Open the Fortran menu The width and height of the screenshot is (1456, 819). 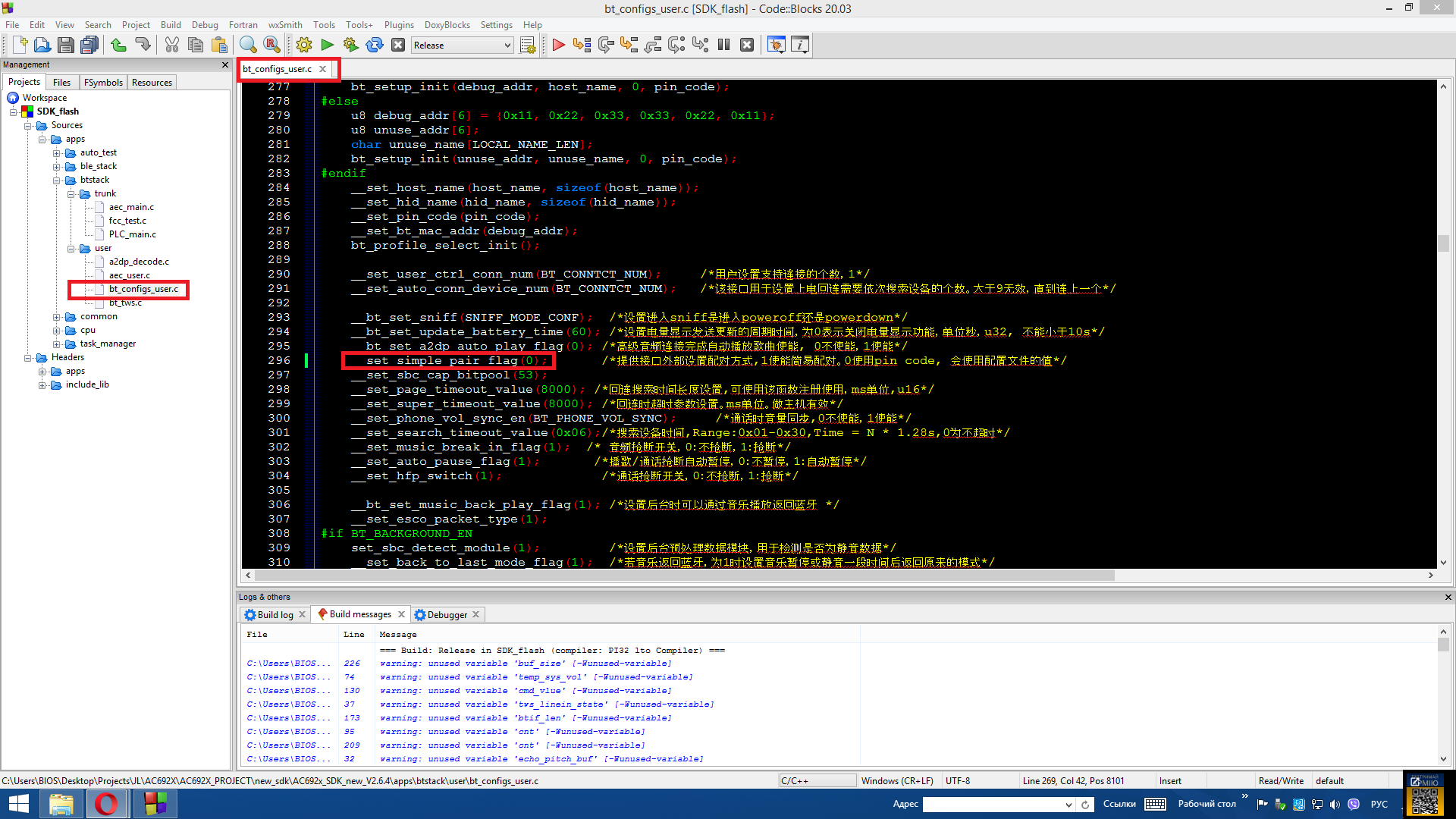click(243, 25)
